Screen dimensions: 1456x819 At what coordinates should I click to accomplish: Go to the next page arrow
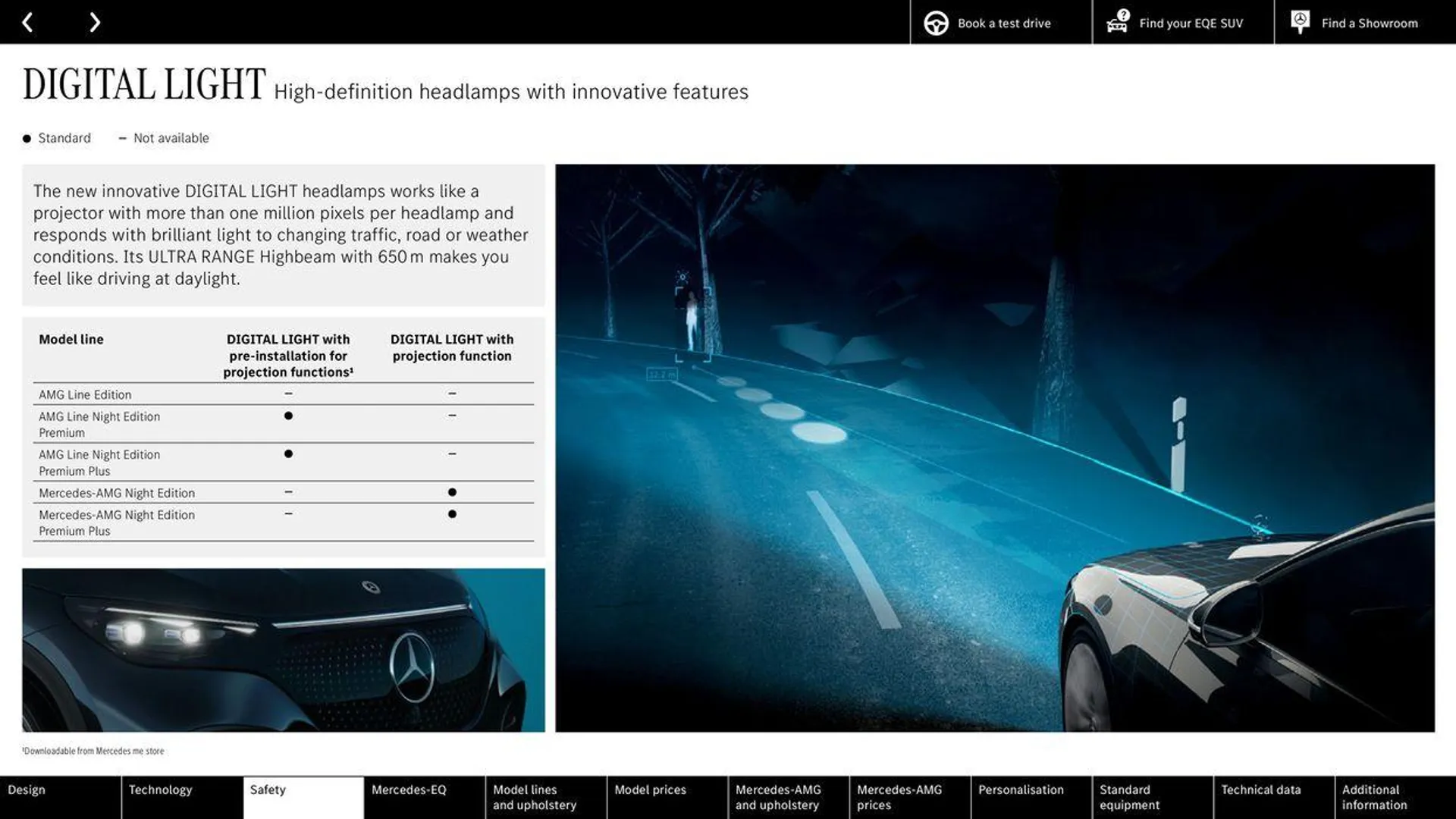[x=94, y=23]
